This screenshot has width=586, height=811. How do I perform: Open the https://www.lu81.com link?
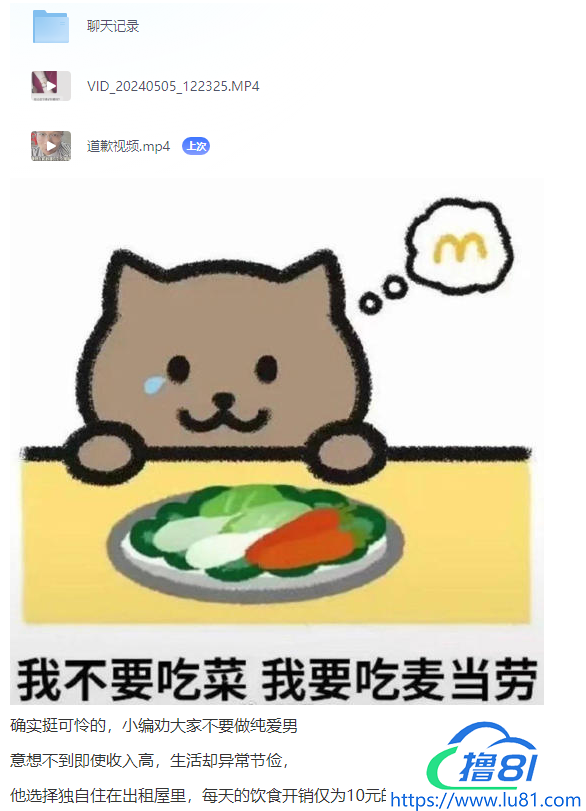pyautogui.click(x=486, y=800)
